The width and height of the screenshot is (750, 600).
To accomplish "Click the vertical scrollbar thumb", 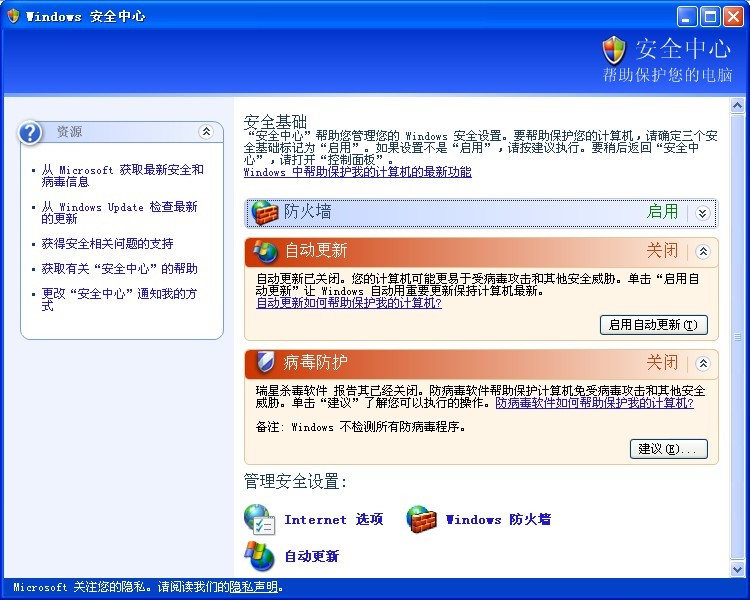I will pyautogui.click(x=737, y=337).
